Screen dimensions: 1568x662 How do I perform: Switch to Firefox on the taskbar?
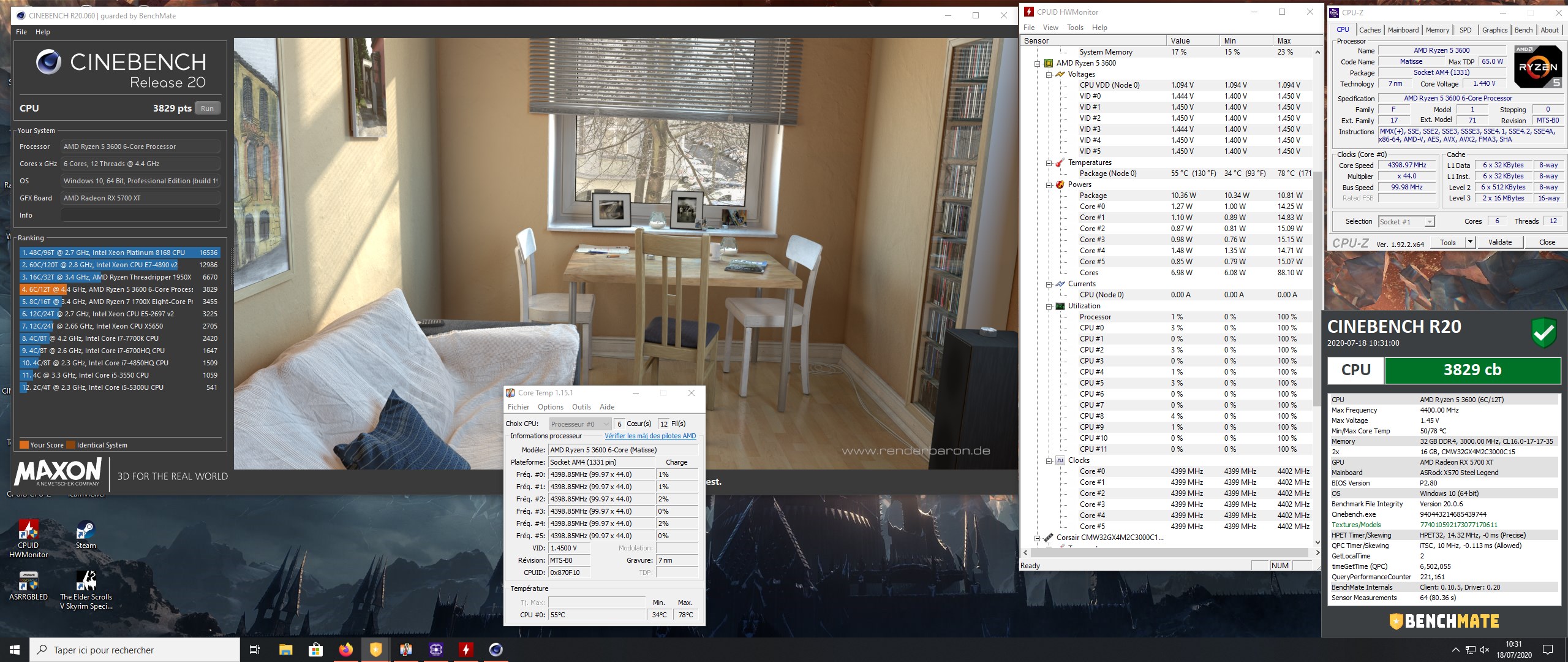click(x=345, y=650)
